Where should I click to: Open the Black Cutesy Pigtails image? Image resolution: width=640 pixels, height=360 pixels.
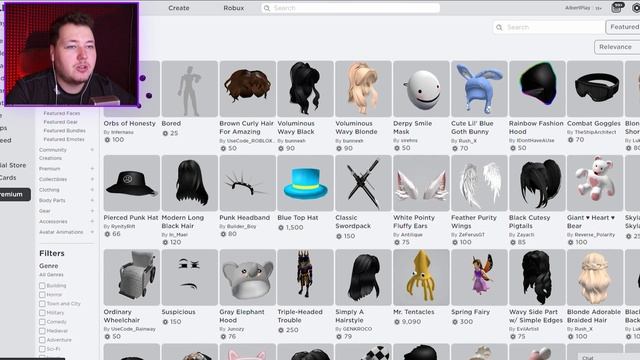537,183
